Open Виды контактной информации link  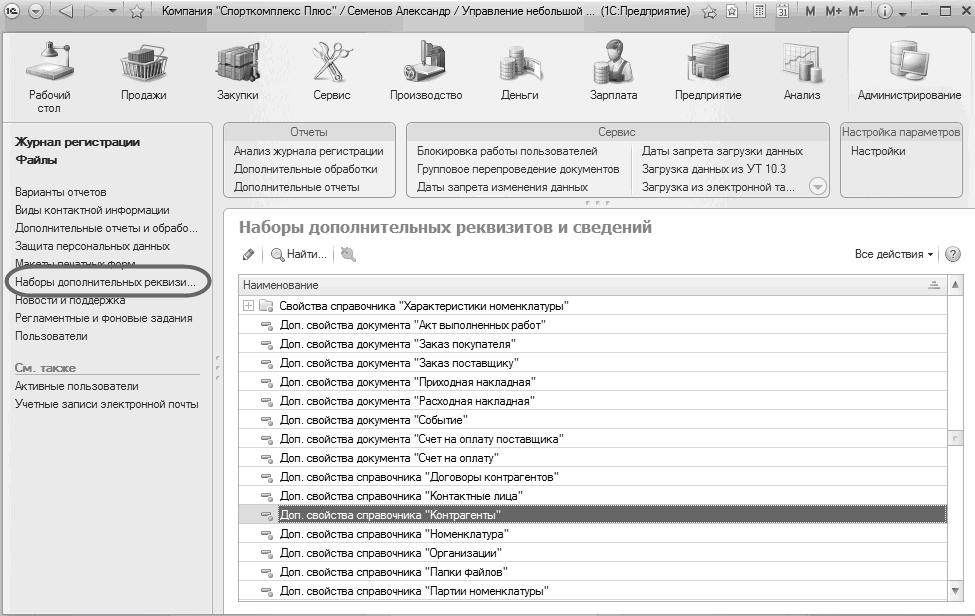click(92, 210)
